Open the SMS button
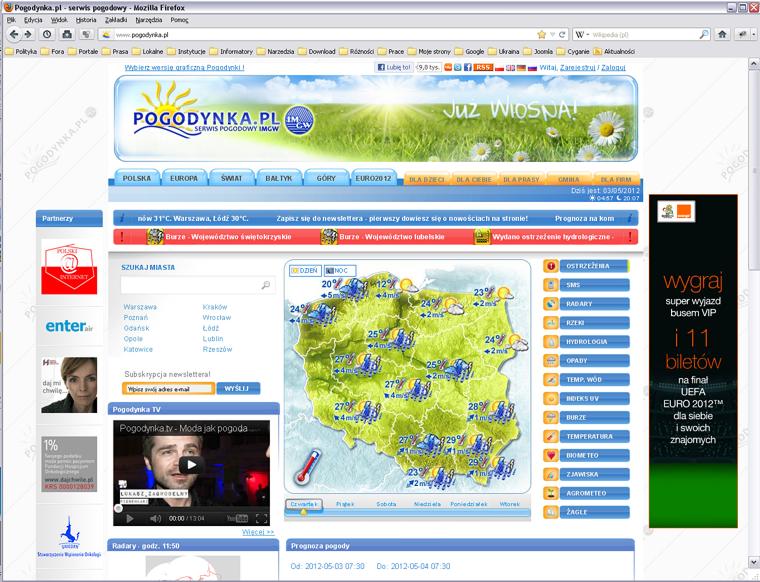Image resolution: width=760 pixels, height=582 pixels. click(x=594, y=285)
